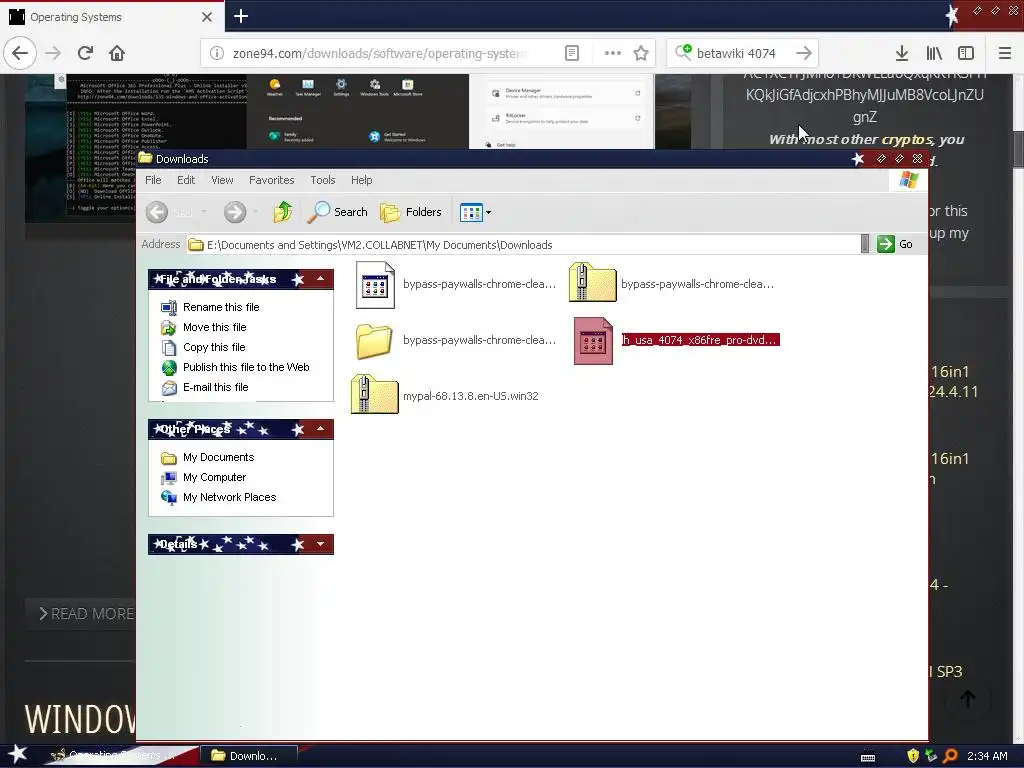Open the Help menu

coord(361,180)
